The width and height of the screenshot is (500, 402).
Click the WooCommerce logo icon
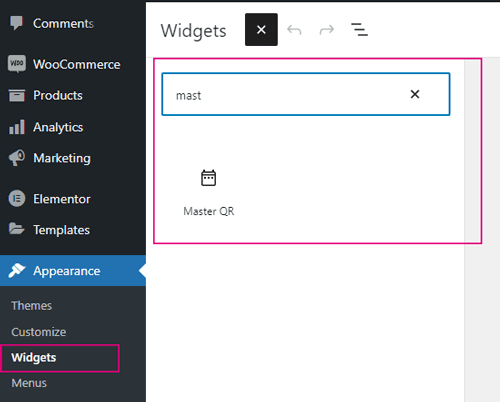(17, 63)
